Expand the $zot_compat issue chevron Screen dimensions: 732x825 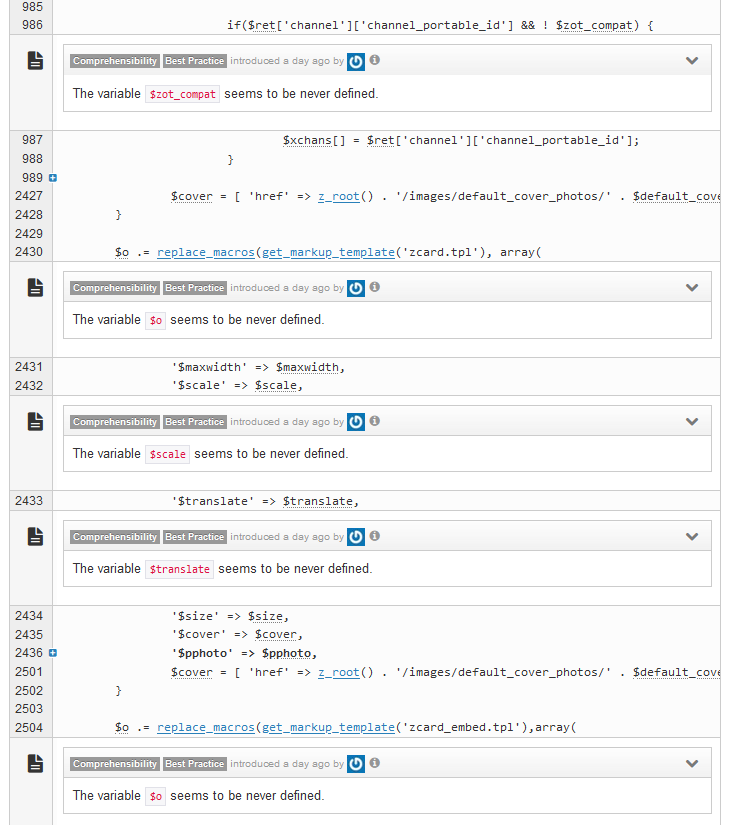pos(691,61)
